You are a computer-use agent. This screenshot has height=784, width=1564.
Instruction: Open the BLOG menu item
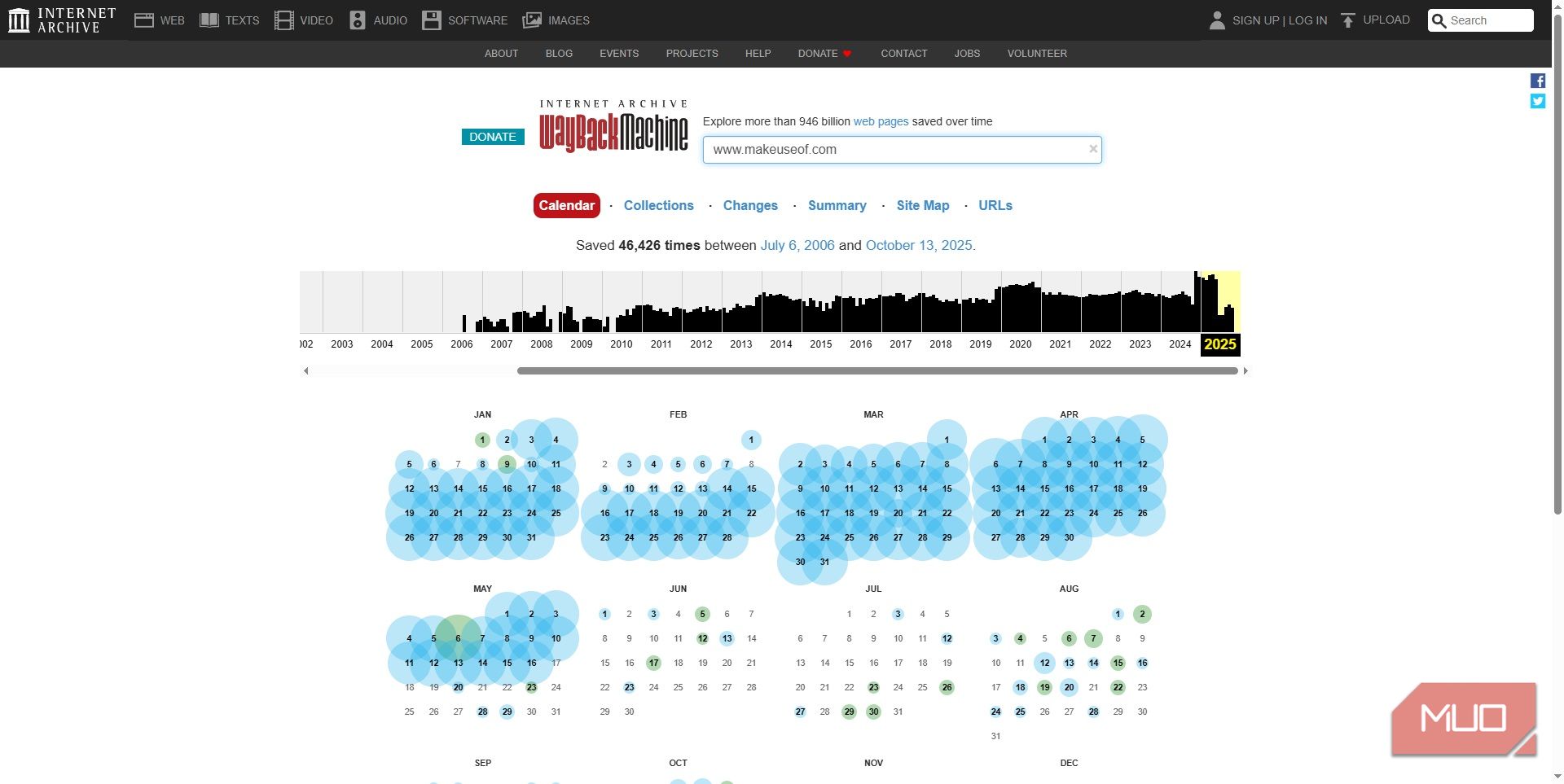pos(559,54)
